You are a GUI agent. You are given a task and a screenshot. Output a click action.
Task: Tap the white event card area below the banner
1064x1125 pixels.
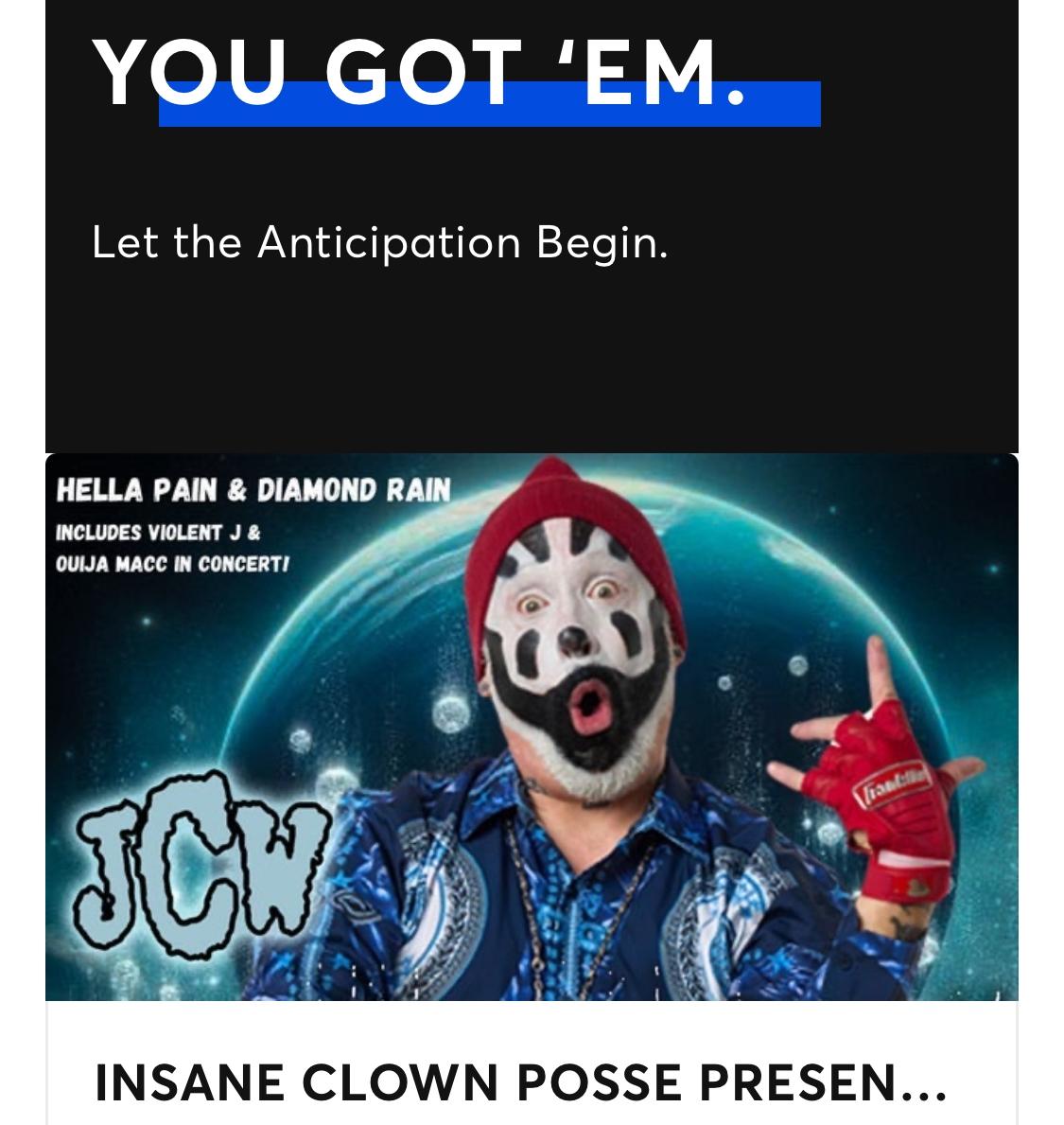point(532,1063)
